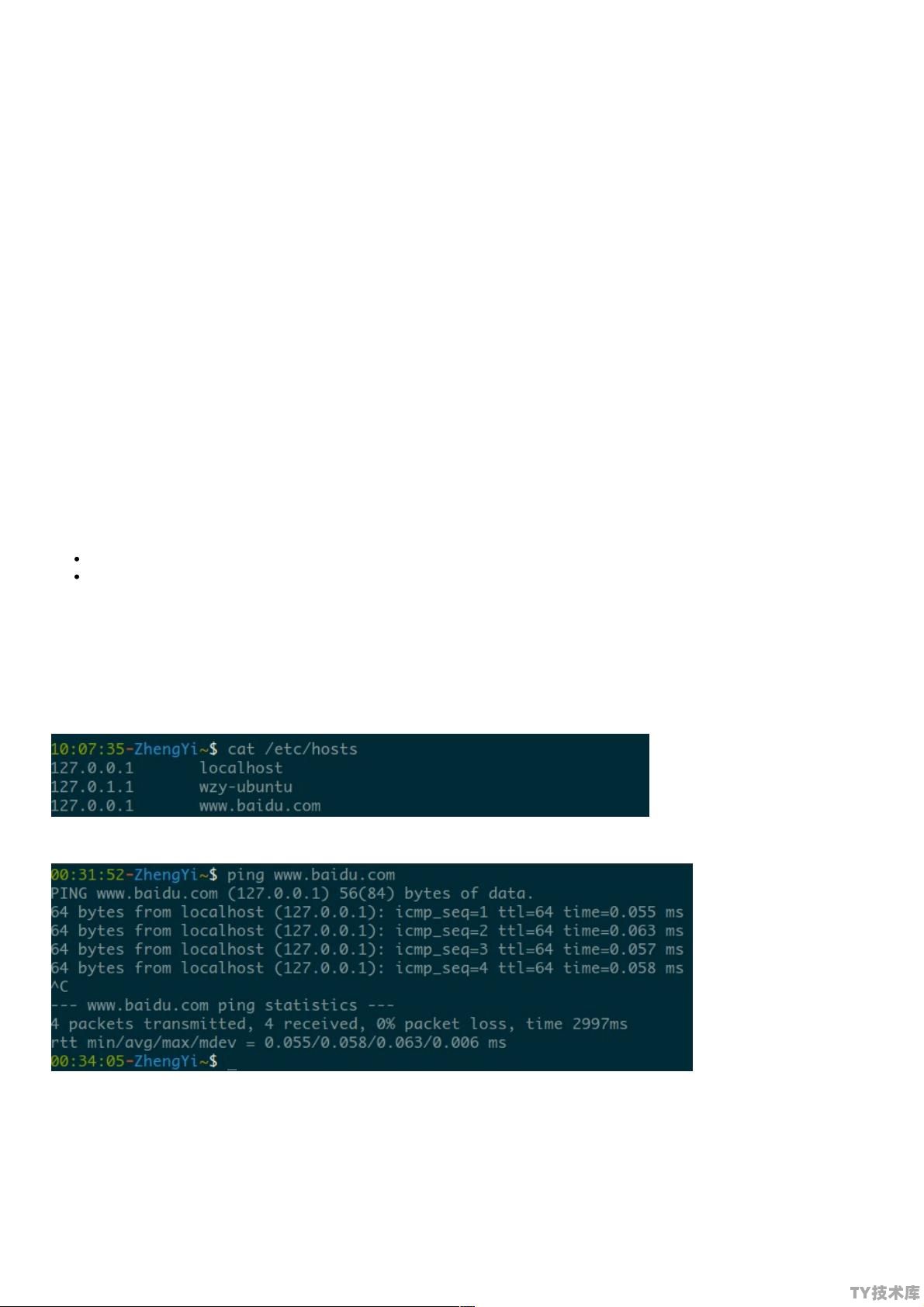Click the 'ping www.baidu.com' command
924x1307 pixels.
pos(311,875)
